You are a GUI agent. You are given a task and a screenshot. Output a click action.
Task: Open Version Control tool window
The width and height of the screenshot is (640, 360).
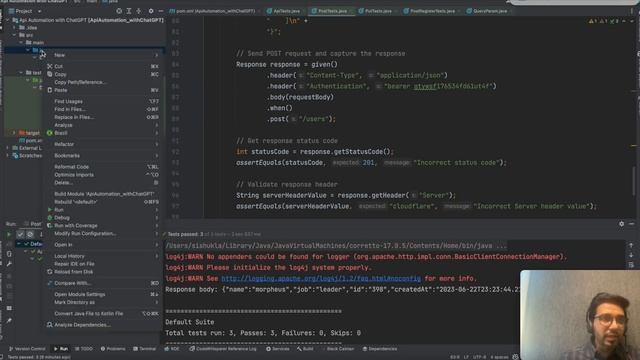pos(27,349)
